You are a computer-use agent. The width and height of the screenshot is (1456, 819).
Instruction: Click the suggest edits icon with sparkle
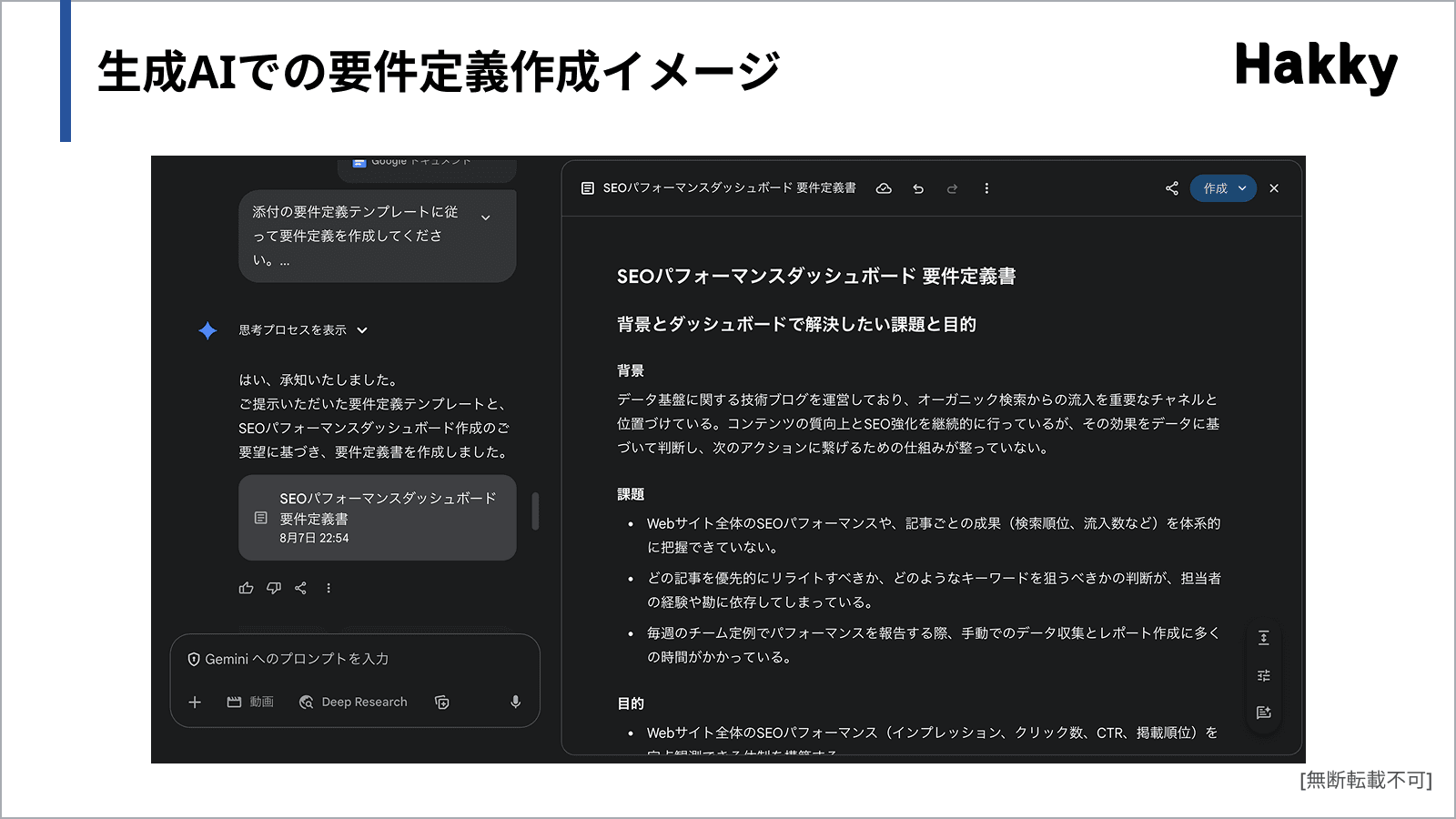[x=1263, y=713]
